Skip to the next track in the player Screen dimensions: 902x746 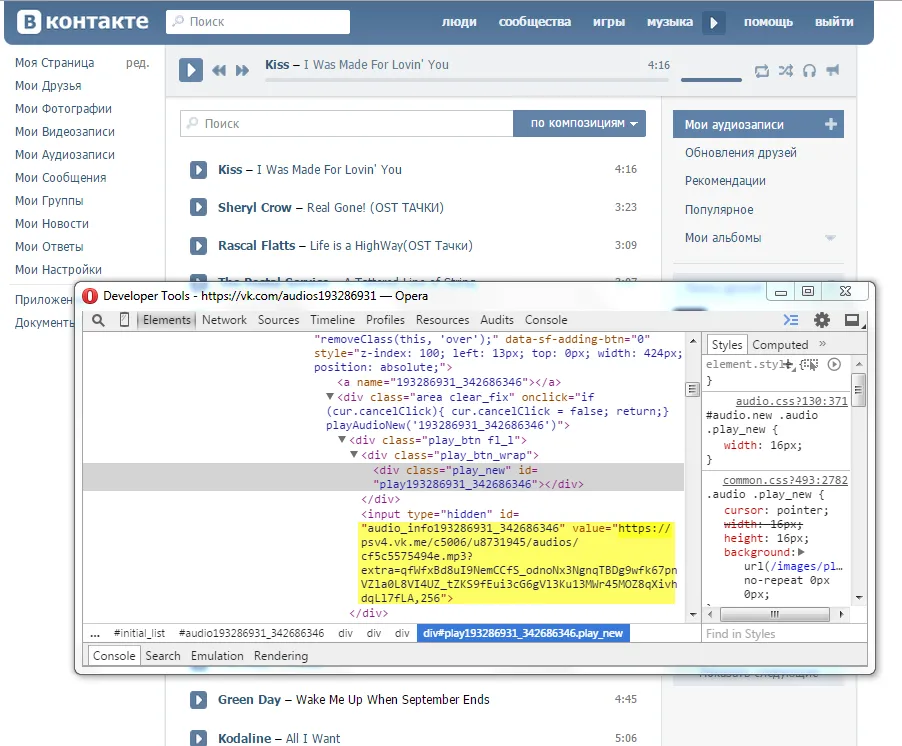point(242,70)
